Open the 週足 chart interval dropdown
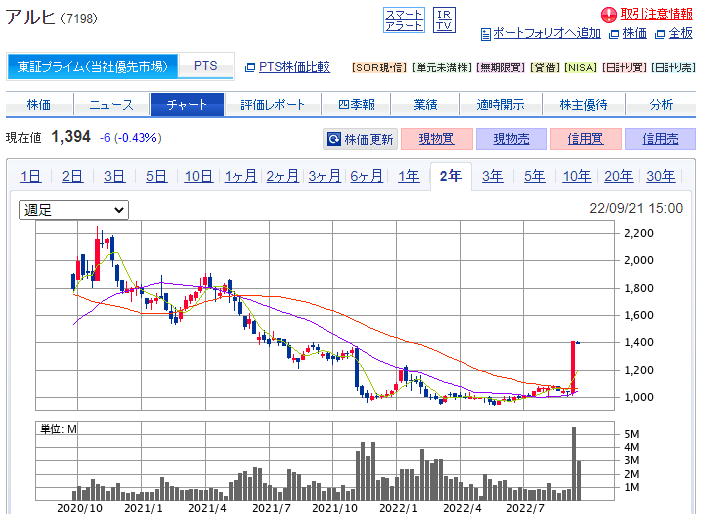The image size is (701, 514). tap(74, 210)
